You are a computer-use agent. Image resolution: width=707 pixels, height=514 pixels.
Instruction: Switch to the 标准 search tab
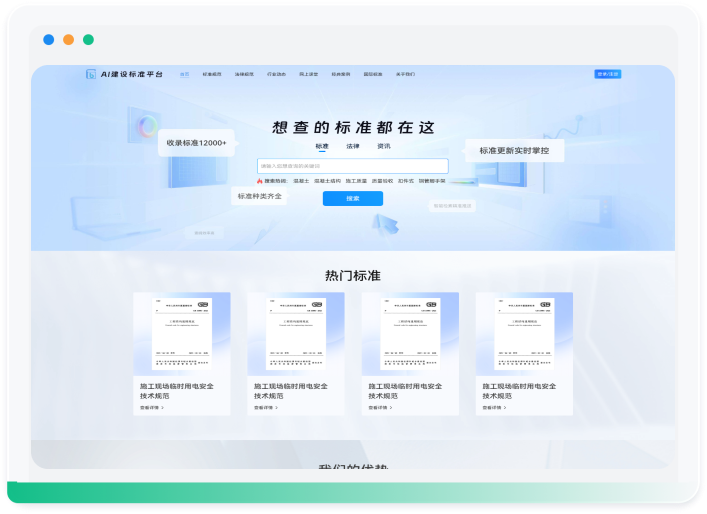point(322,146)
